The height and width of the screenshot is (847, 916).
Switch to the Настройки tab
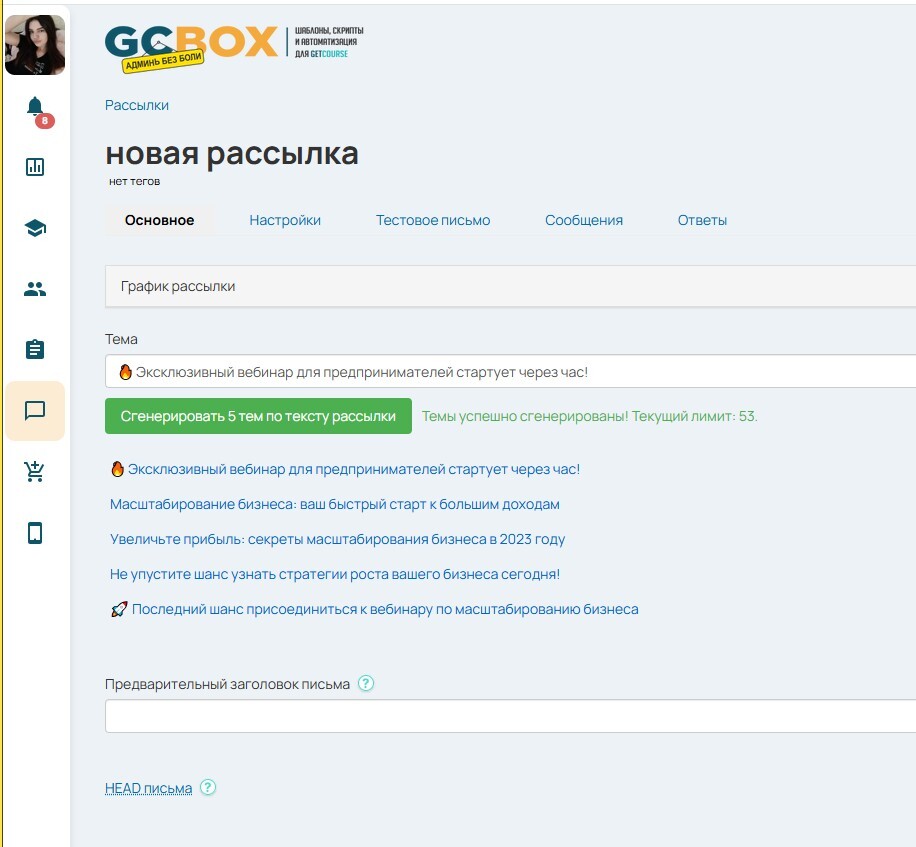pos(285,220)
